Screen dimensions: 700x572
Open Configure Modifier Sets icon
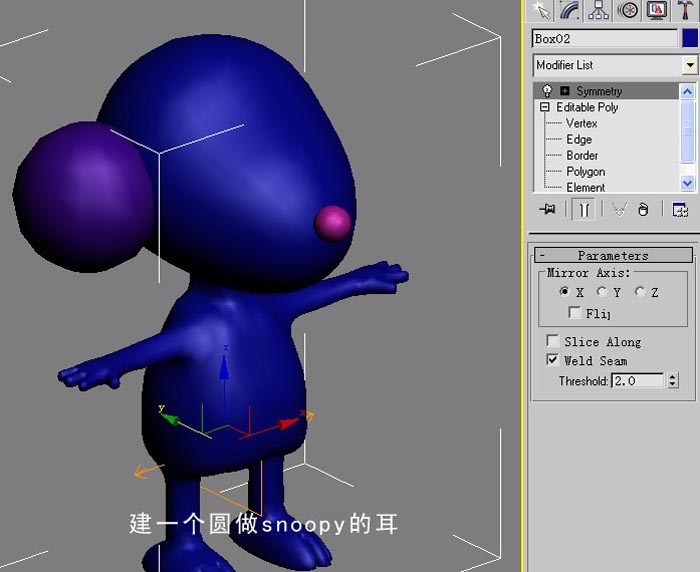point(680,209)
